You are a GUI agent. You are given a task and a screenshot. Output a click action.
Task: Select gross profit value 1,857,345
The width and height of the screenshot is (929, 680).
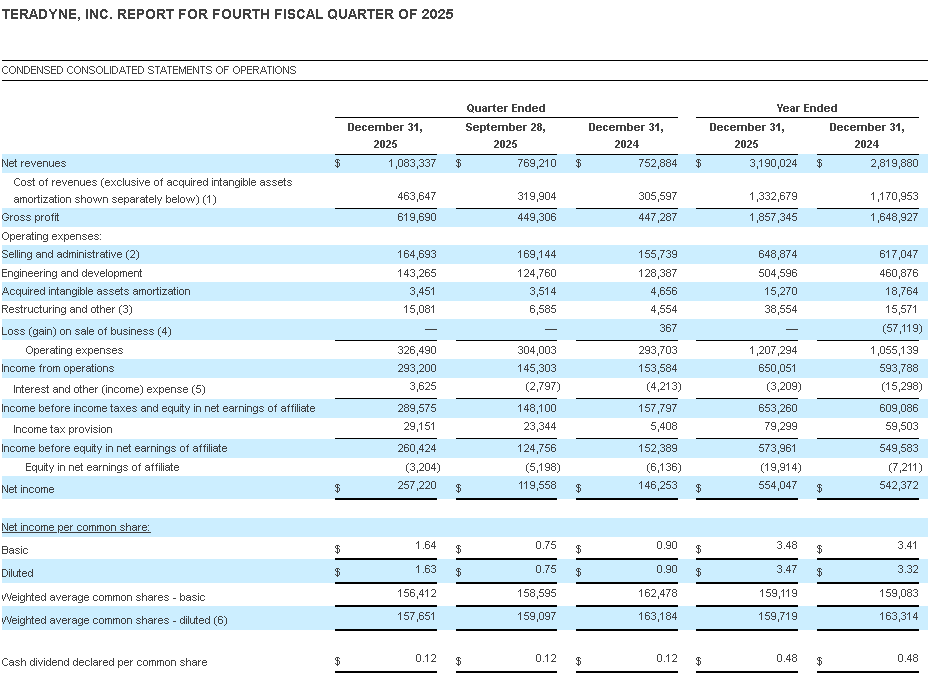773,217
